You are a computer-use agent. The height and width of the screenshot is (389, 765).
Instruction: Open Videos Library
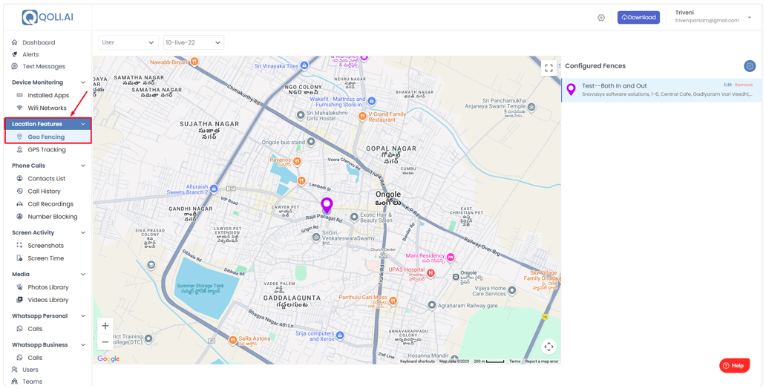[48, 300]
